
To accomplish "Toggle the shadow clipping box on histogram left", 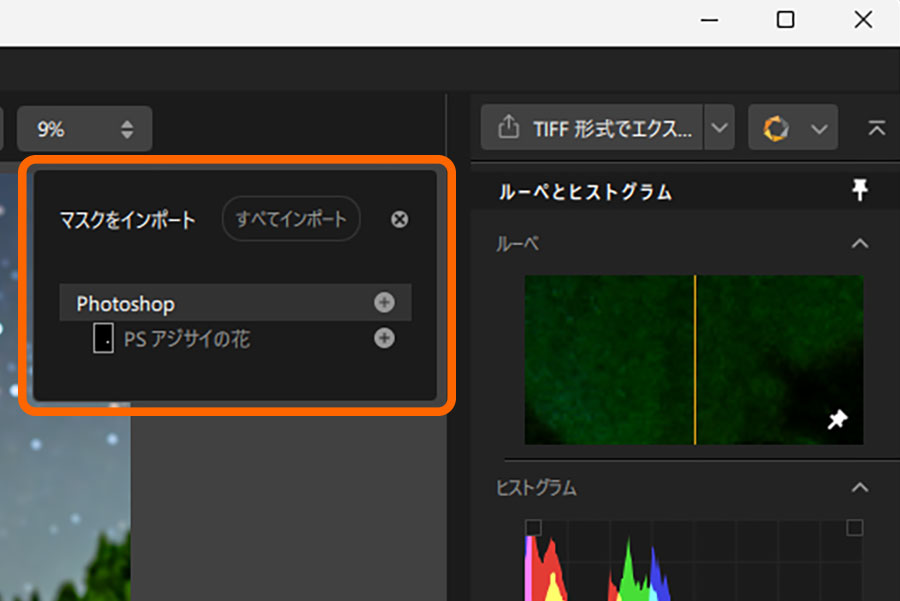I will [533, 527].
